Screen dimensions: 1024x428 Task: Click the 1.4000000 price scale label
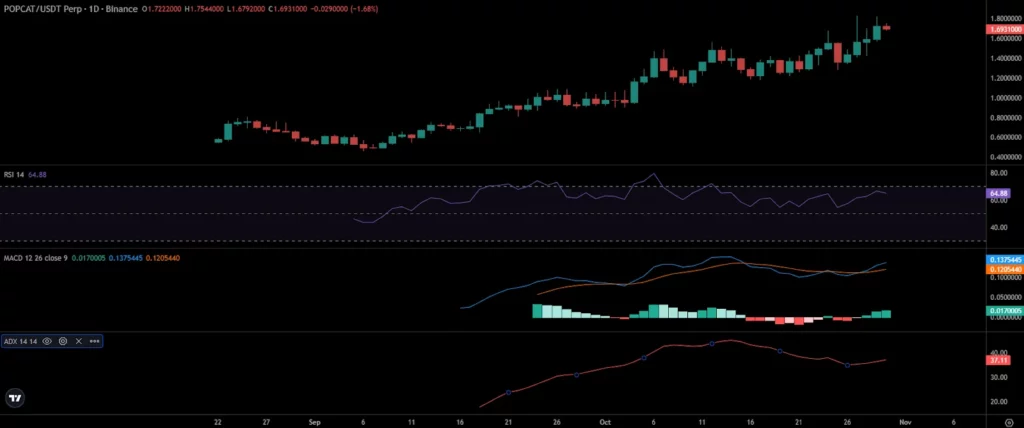click(1005, 58)
